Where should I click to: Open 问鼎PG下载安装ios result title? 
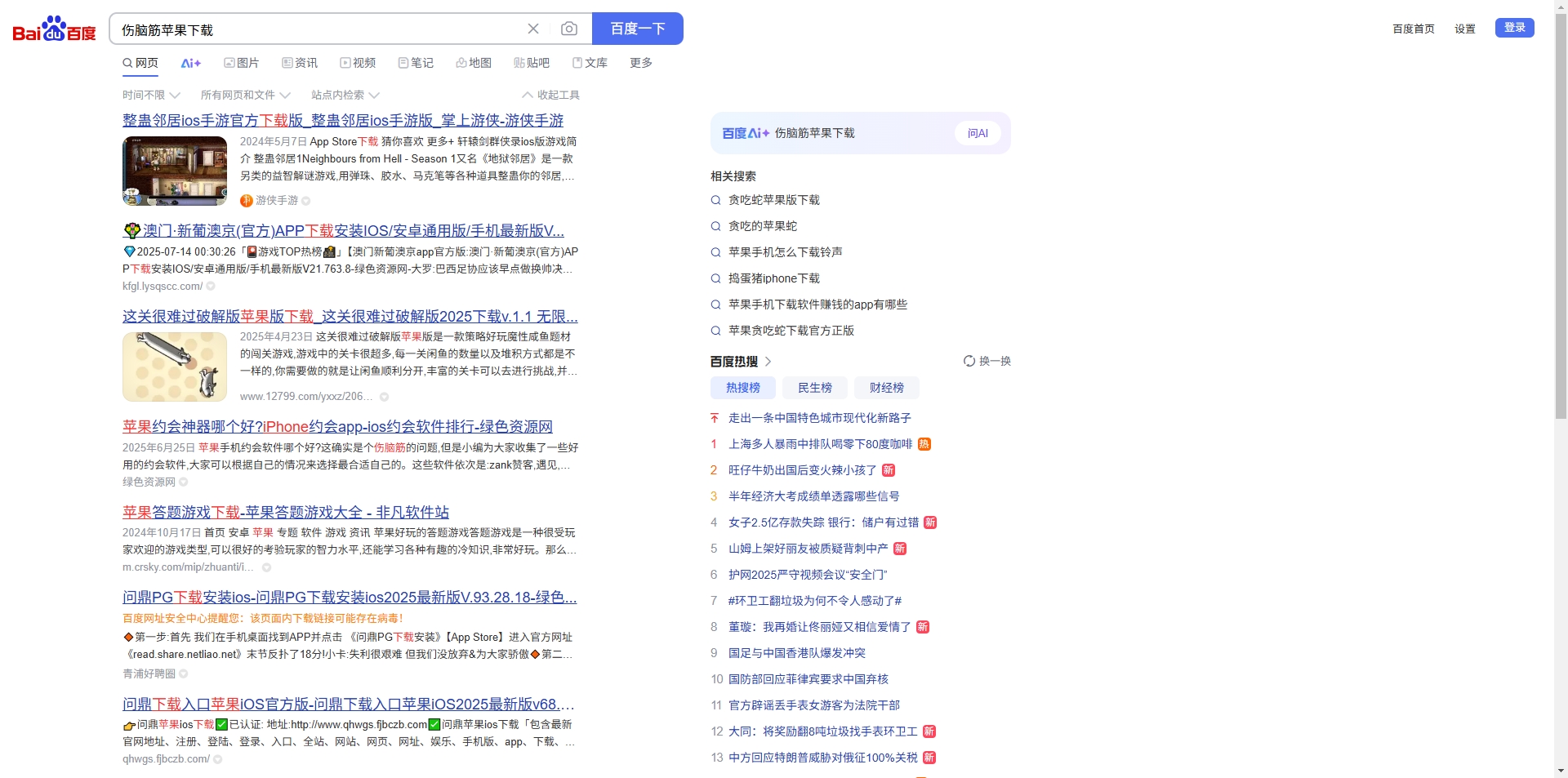point(350,598)
